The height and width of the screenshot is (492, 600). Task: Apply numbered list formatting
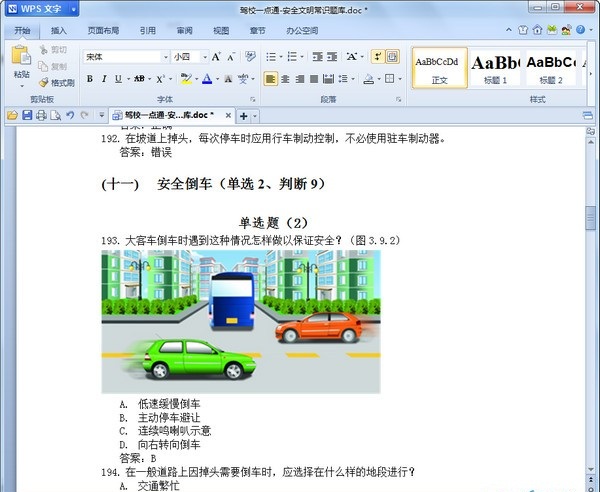(x=292, y=57)
